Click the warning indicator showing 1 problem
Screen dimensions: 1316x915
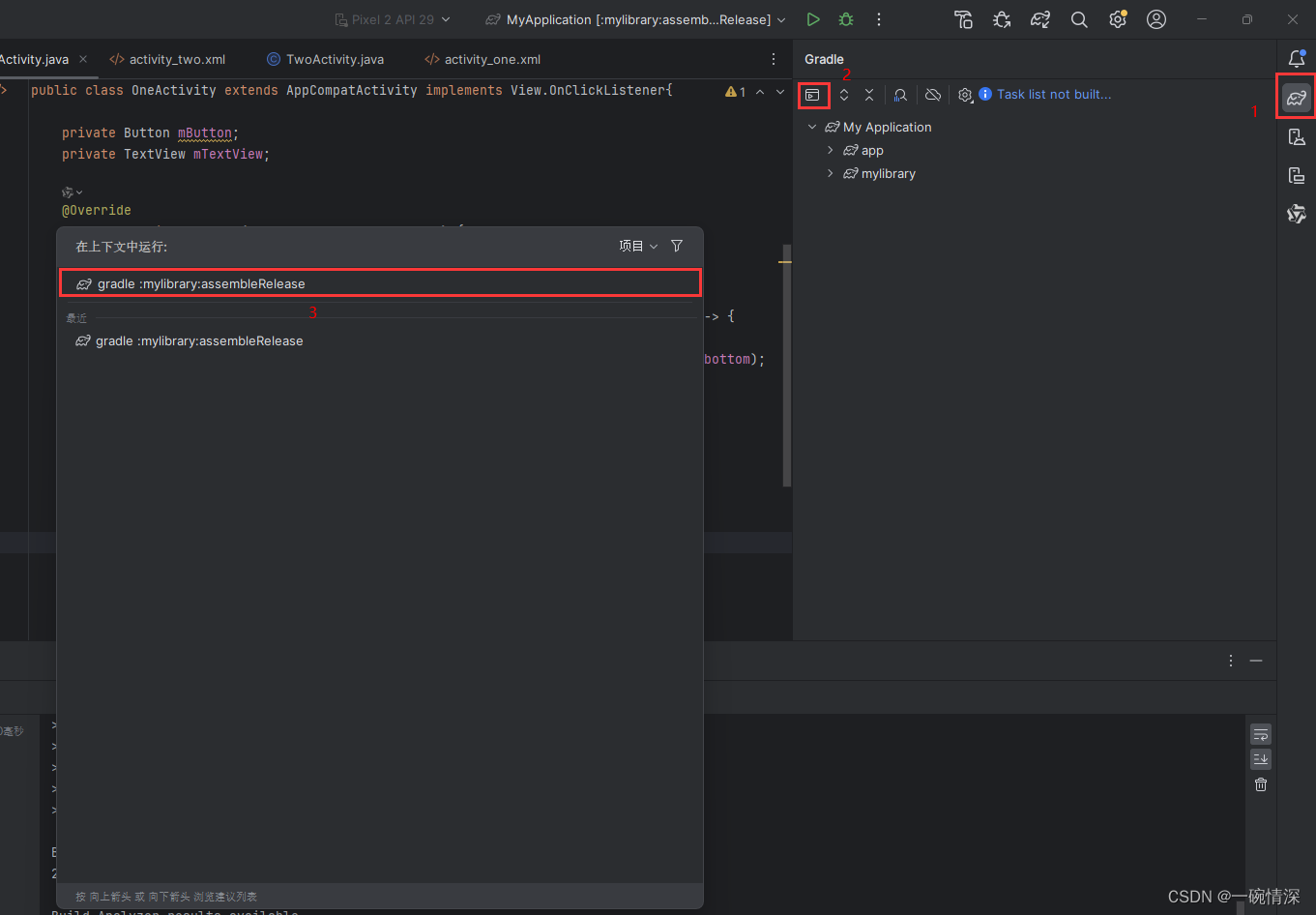[x=735, y=92]
